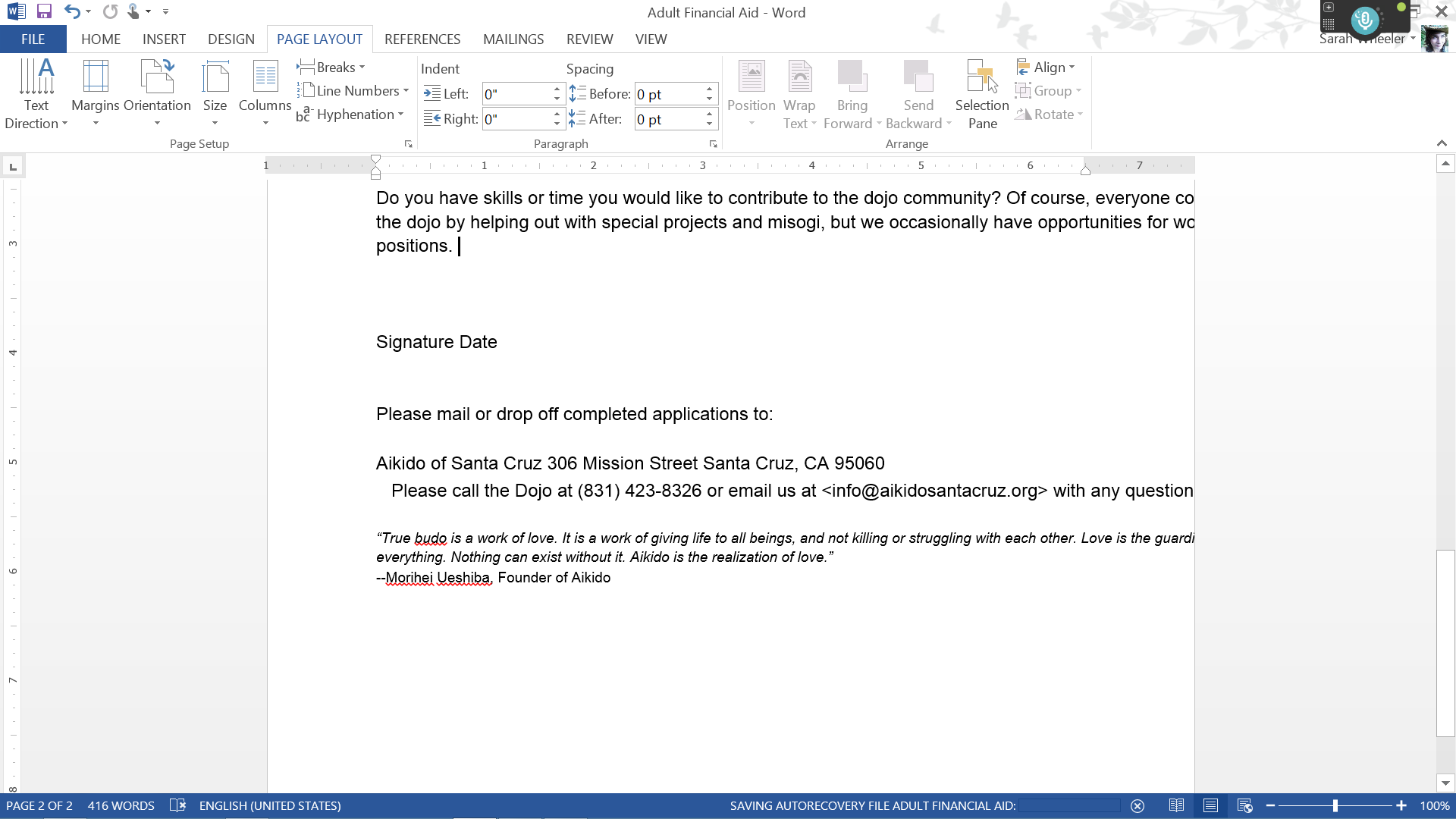
Task: Expand the Line Numbers dropdown
Action: click(354, 91)
